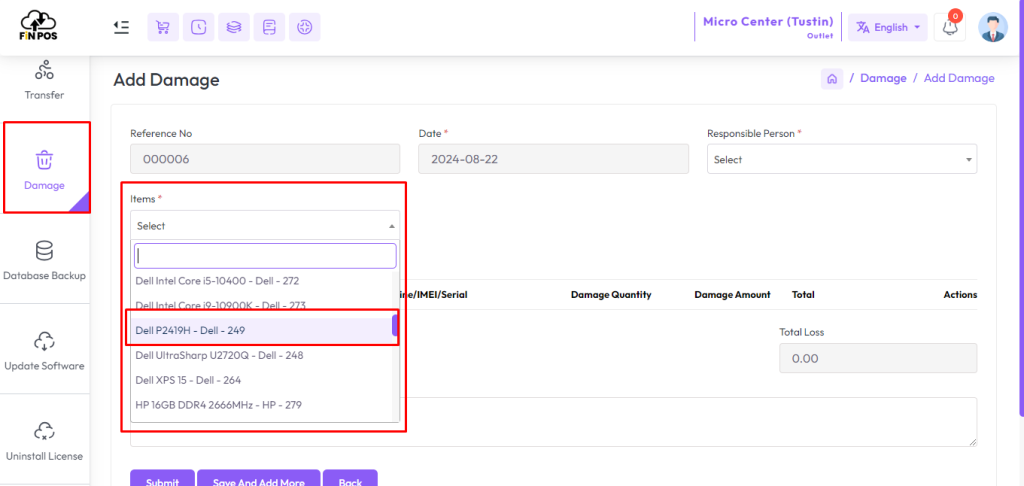This screenshot has width=1024, height=486.
Task: Click the home breadcrumb icon
Action: [832, 78]
